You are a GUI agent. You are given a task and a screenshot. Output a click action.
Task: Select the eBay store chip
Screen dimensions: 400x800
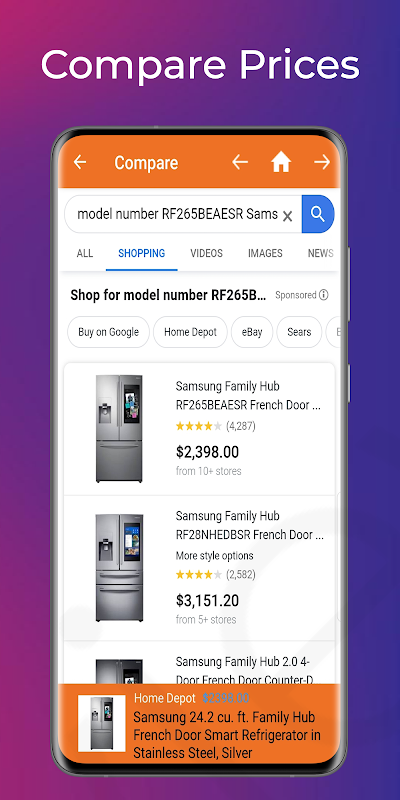tap(252, 332)
